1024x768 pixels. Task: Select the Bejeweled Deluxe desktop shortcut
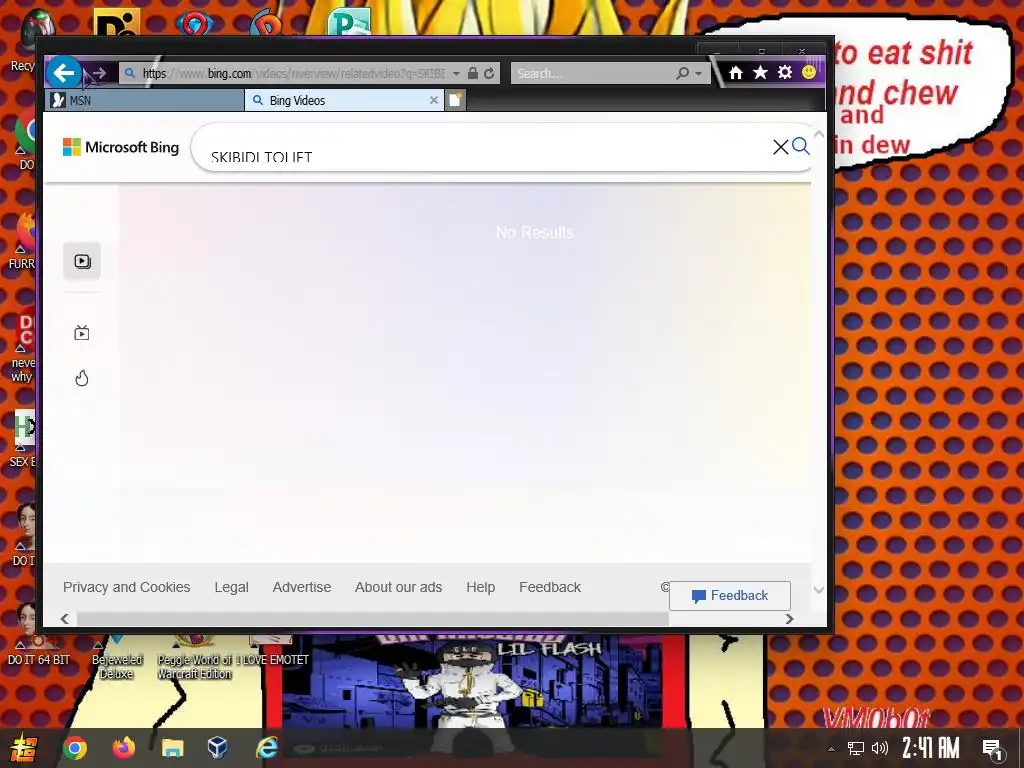pos(116,660)
